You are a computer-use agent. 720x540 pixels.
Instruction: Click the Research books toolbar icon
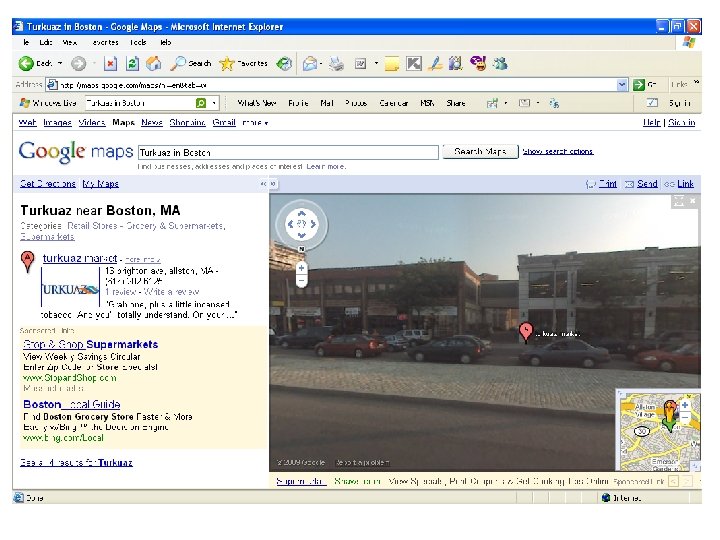(455, 63)
